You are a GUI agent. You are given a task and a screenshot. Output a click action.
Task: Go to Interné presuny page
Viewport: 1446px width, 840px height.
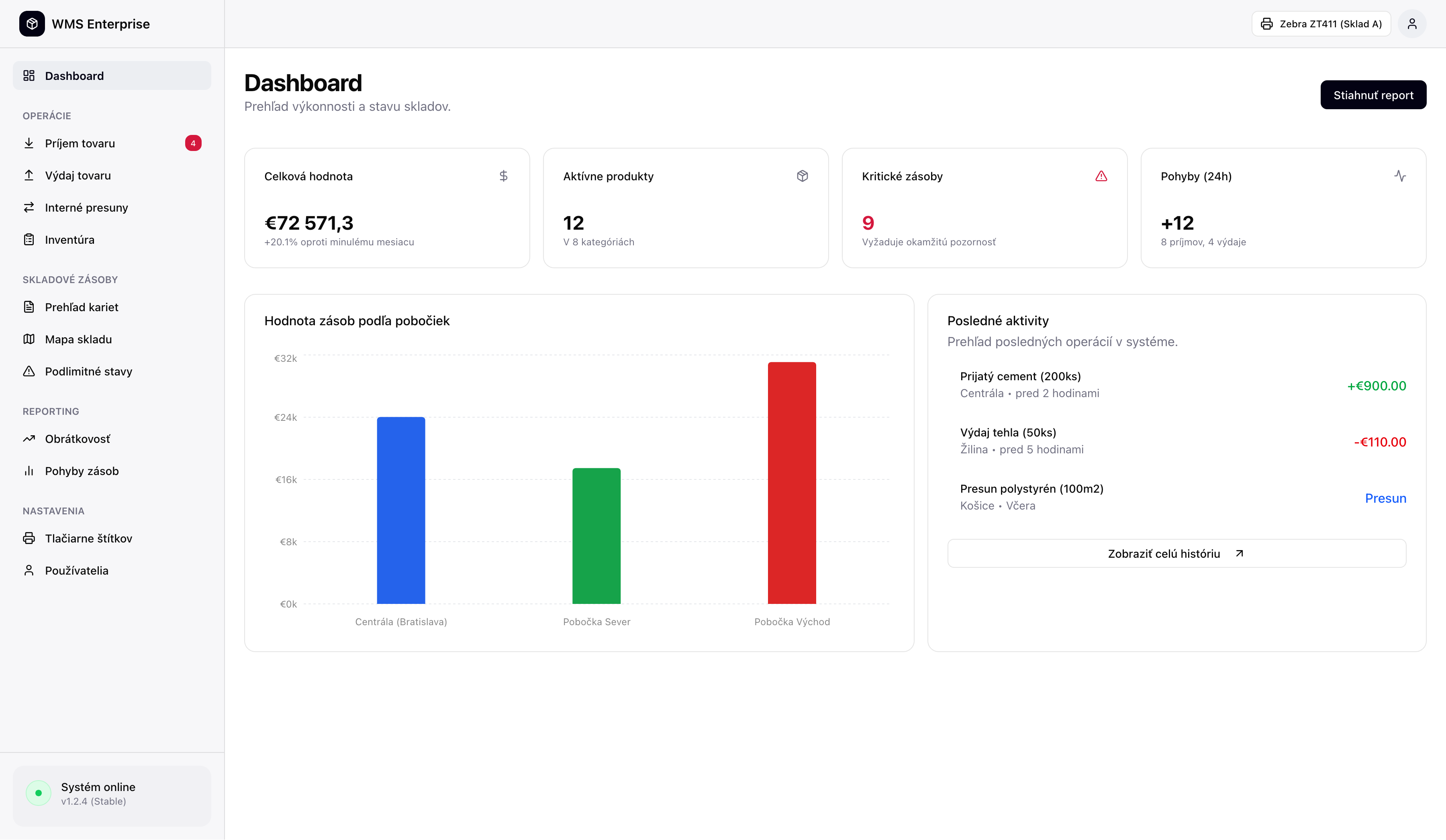pos(86,208)
